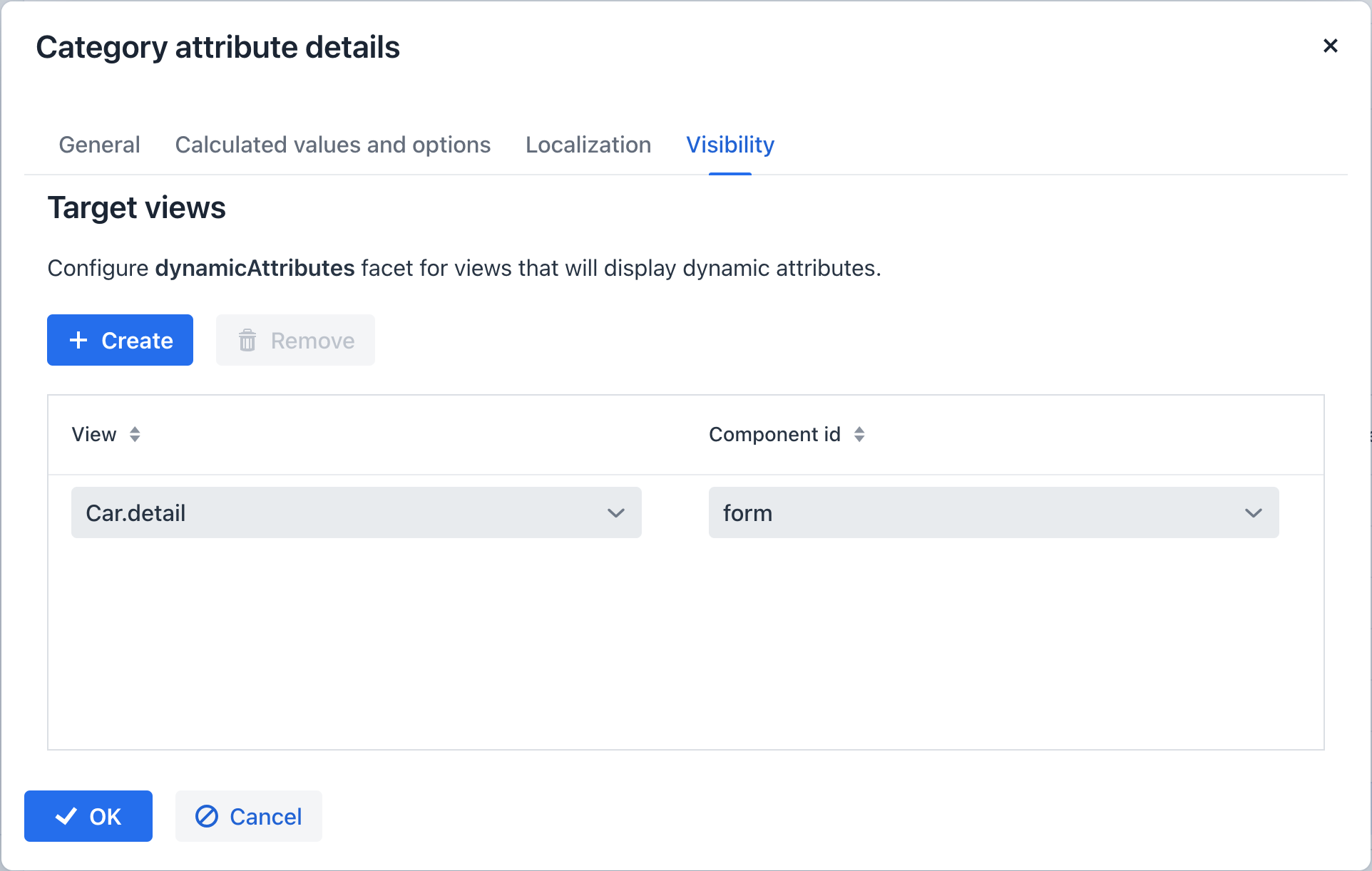Click the checkmark icon on OK
Image resolution: width=1372 pixels, height=871 pixels.
pos(66,816)
